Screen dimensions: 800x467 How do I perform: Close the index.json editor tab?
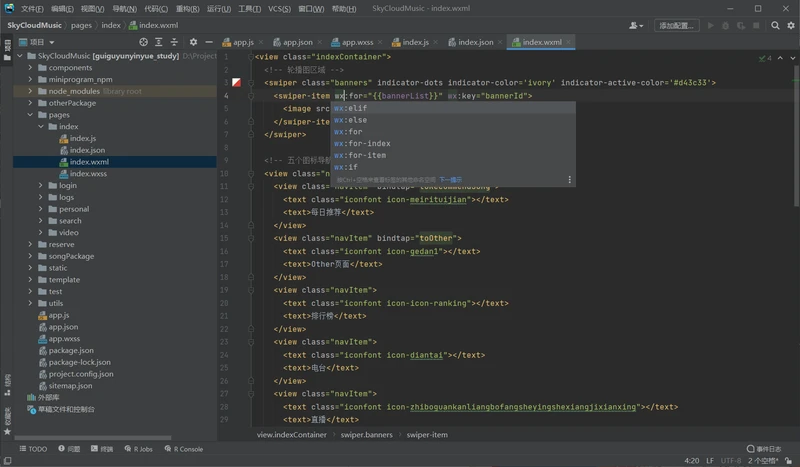point(500,42)
